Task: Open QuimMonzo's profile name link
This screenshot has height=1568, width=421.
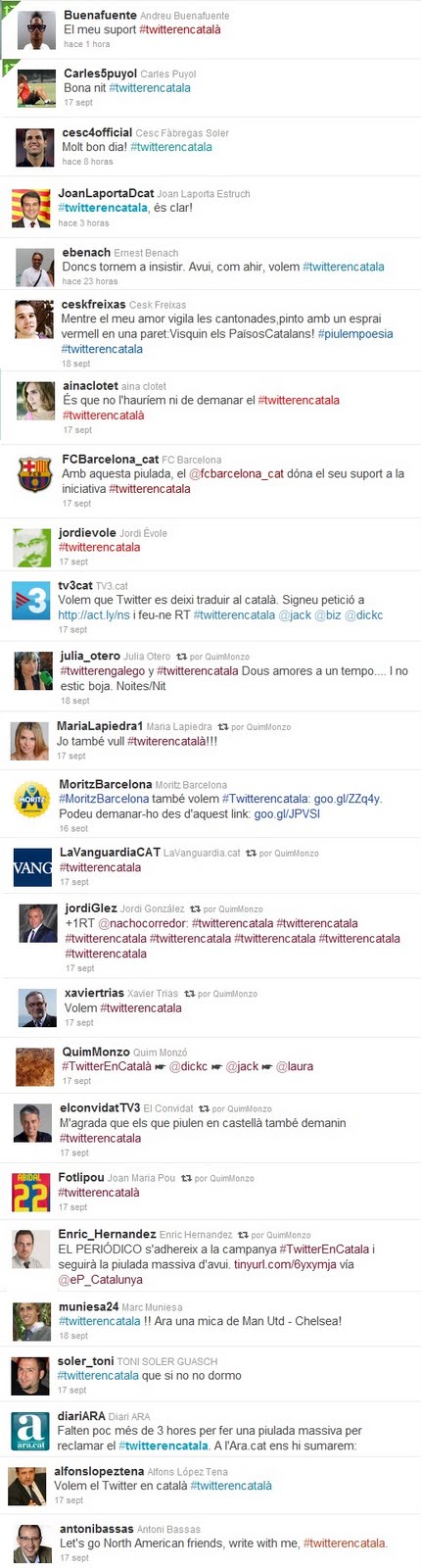Action: [x=96, y=1052]
